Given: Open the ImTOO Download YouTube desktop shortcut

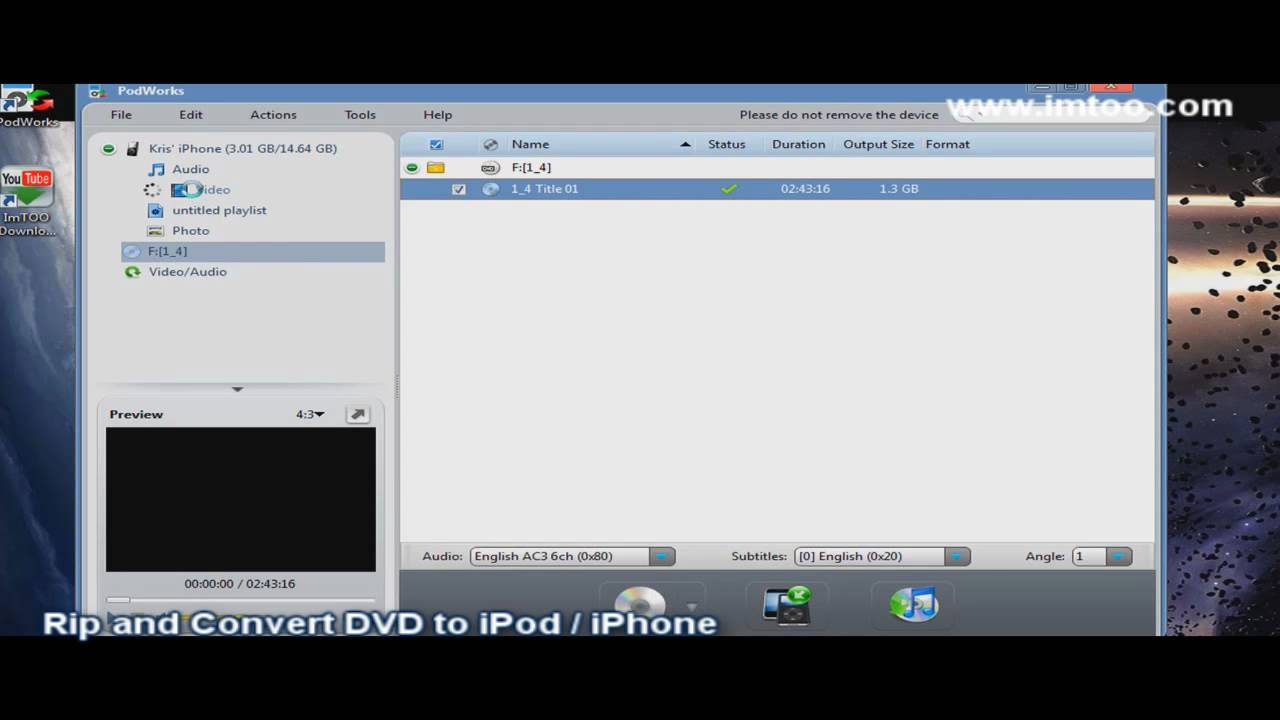Looking at the screenshot, I should click(26, 188).
